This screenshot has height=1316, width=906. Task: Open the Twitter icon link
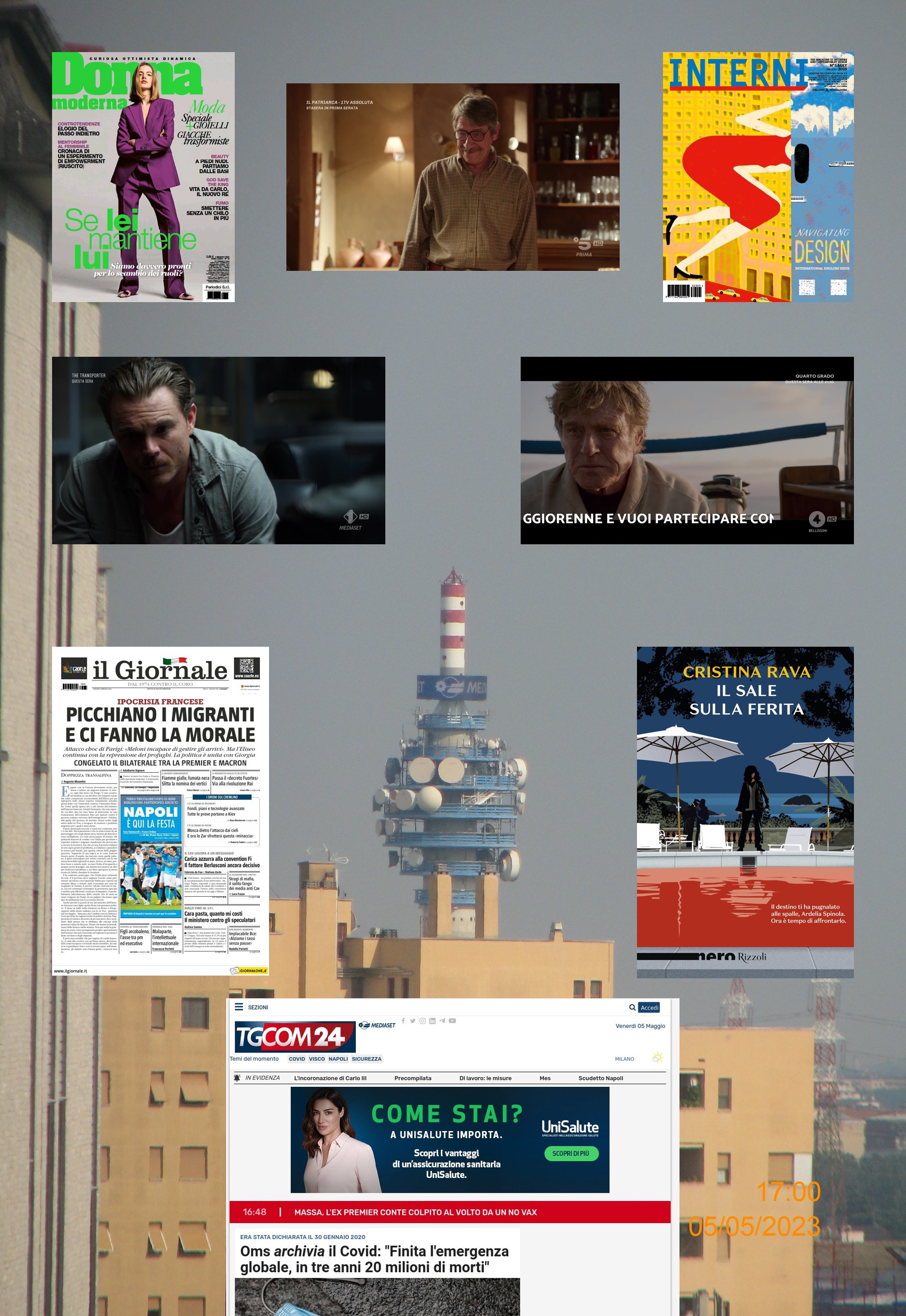(413, 1021)
